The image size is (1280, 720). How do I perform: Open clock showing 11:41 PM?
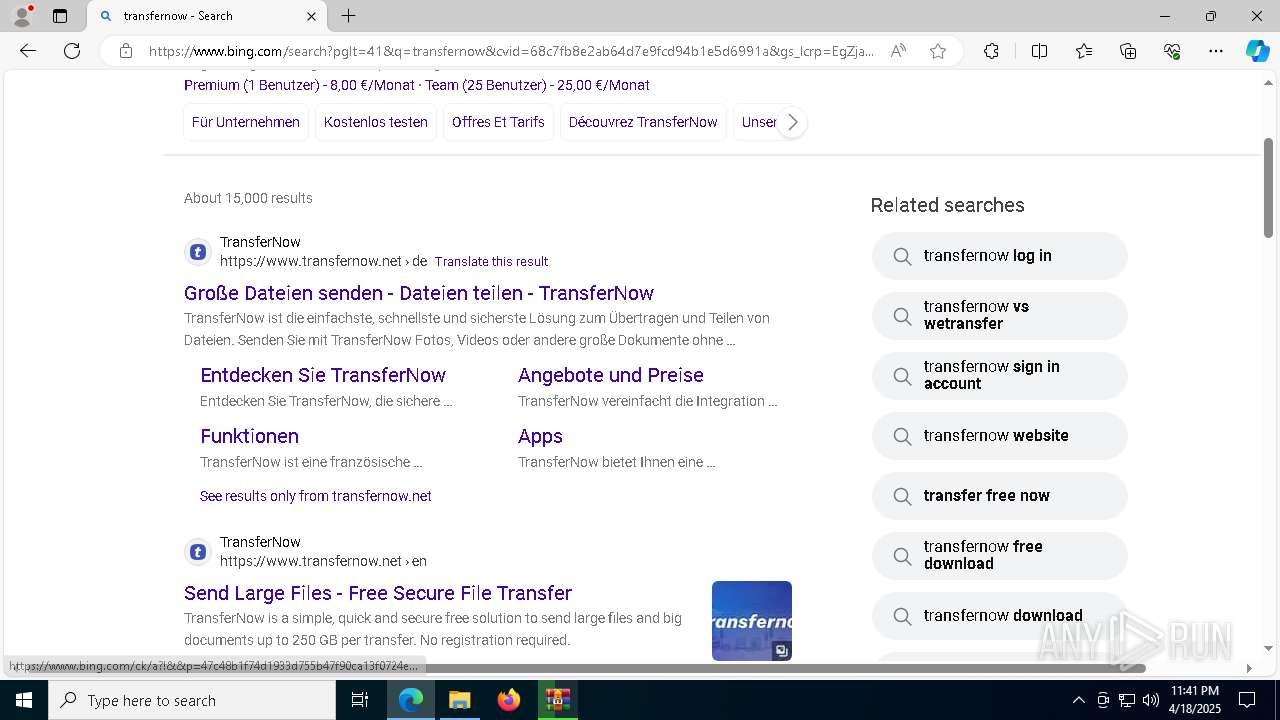point(1195,700)
